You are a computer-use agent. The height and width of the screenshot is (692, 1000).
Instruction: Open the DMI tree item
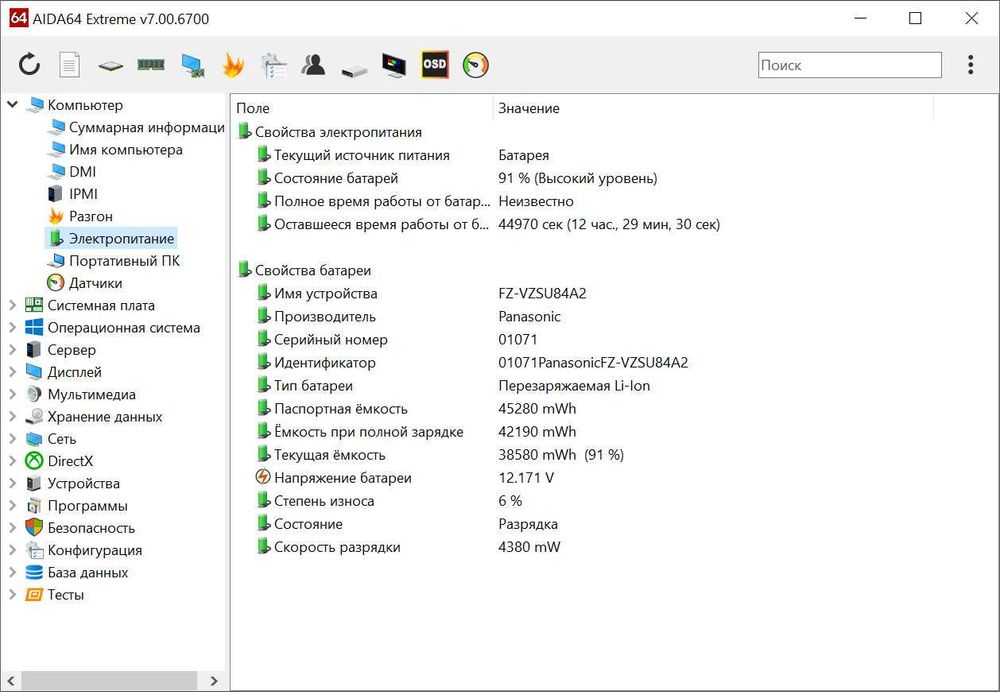[x=72, y=172]
